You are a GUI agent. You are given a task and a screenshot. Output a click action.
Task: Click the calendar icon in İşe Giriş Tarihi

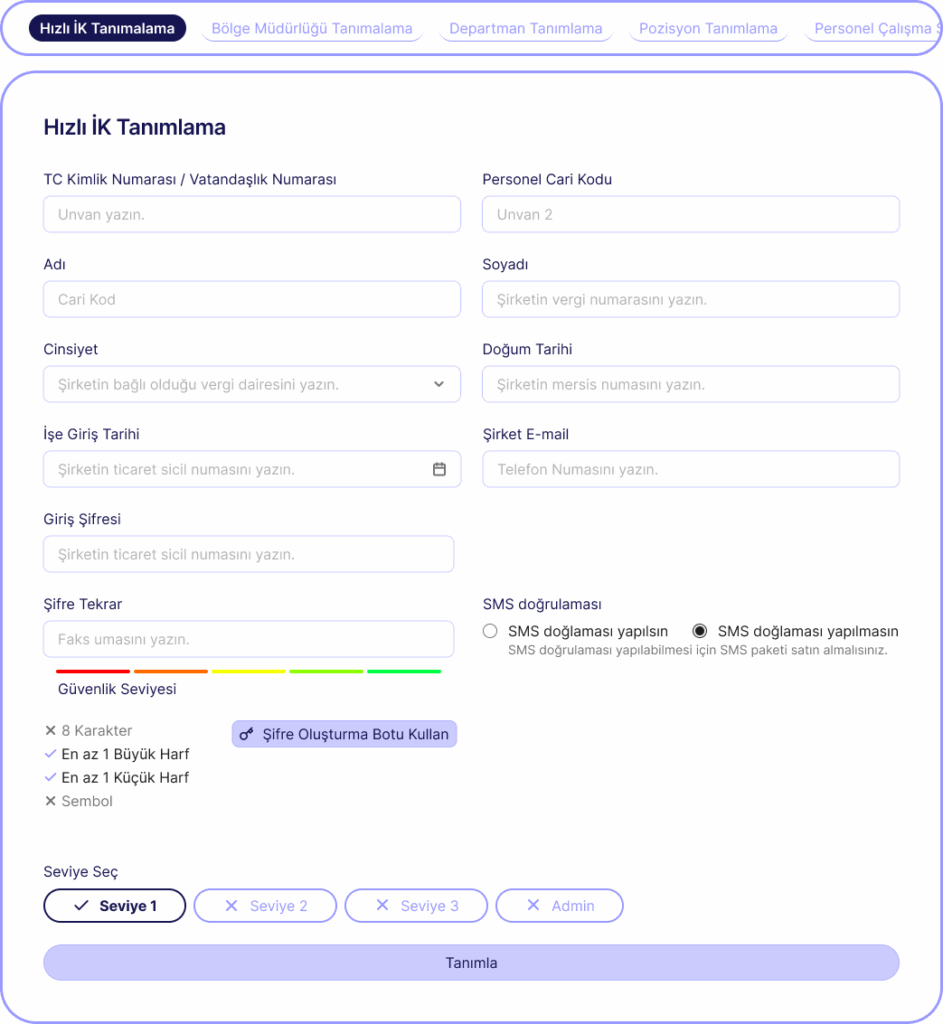point(439,469)
